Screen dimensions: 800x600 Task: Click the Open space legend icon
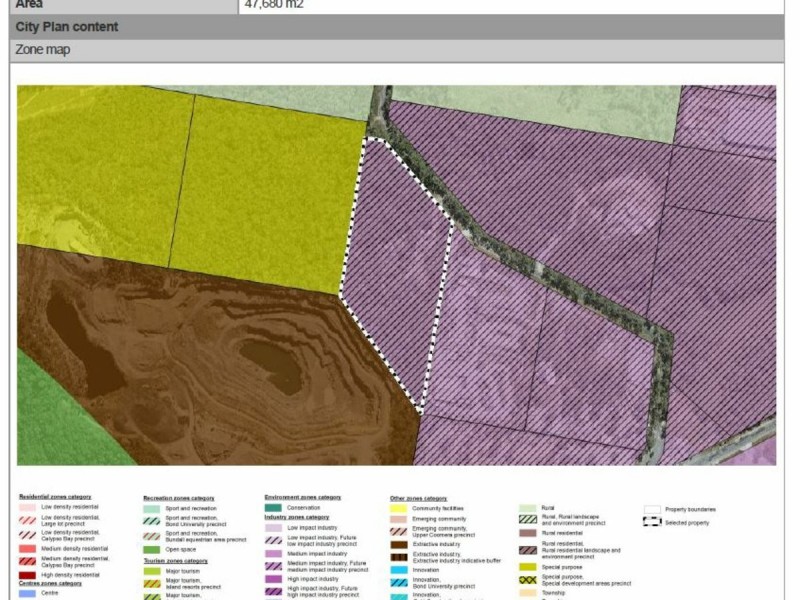tap(152, 549)
